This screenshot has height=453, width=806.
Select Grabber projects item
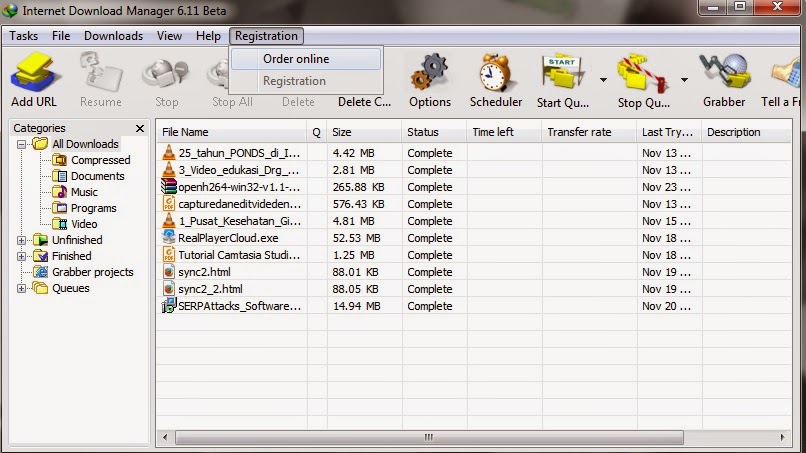coord(93,271)
